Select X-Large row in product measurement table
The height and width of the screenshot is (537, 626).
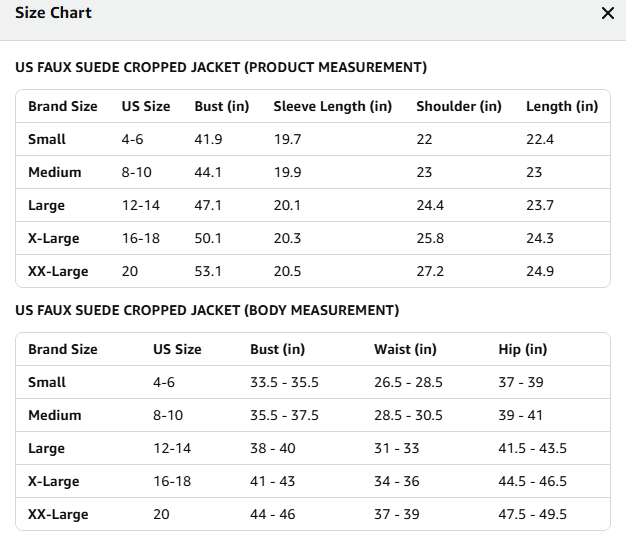[x=313, y=238]
